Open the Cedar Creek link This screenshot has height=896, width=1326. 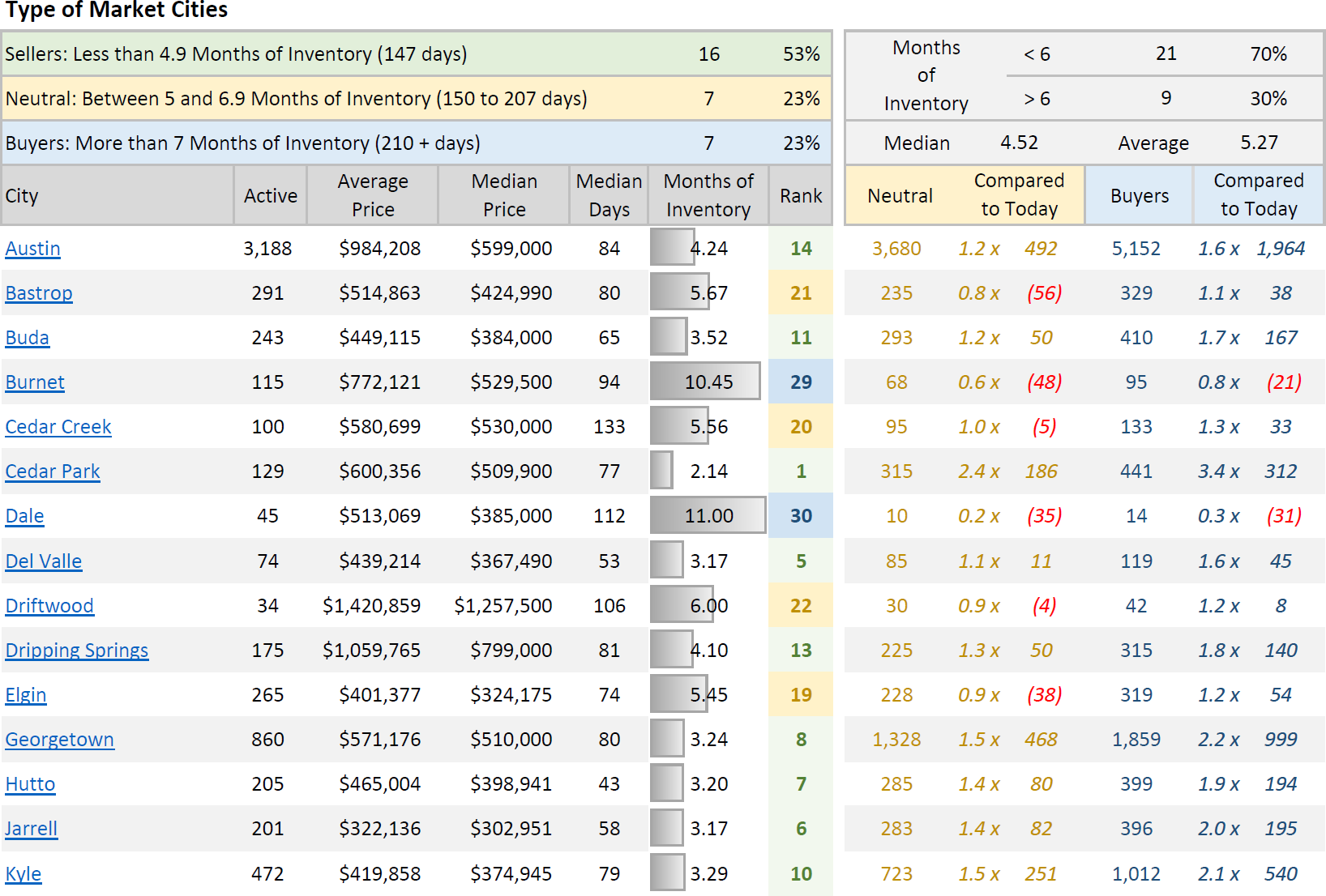58,427
